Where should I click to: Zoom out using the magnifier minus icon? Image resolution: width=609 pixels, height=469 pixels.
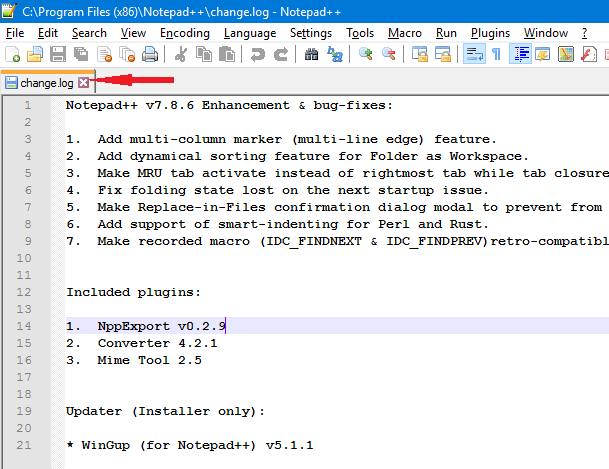click(x=389, y=54)
